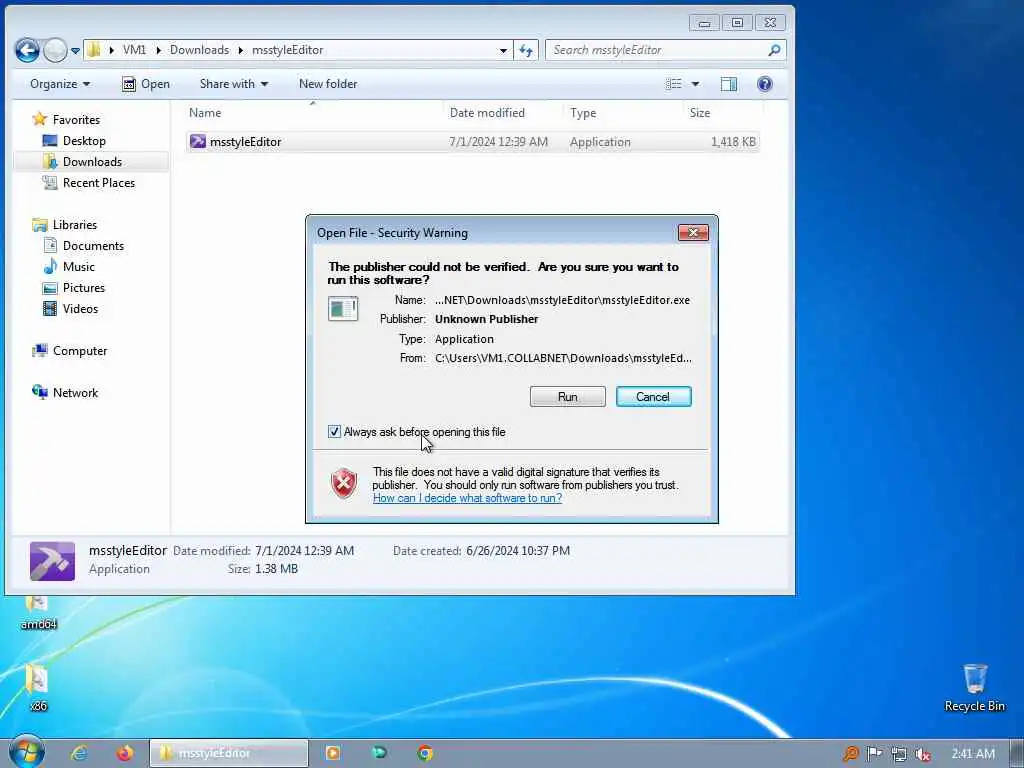
Task: Click the large msstyleEditor icon in details pane
Action: click(x=52, y=561)
